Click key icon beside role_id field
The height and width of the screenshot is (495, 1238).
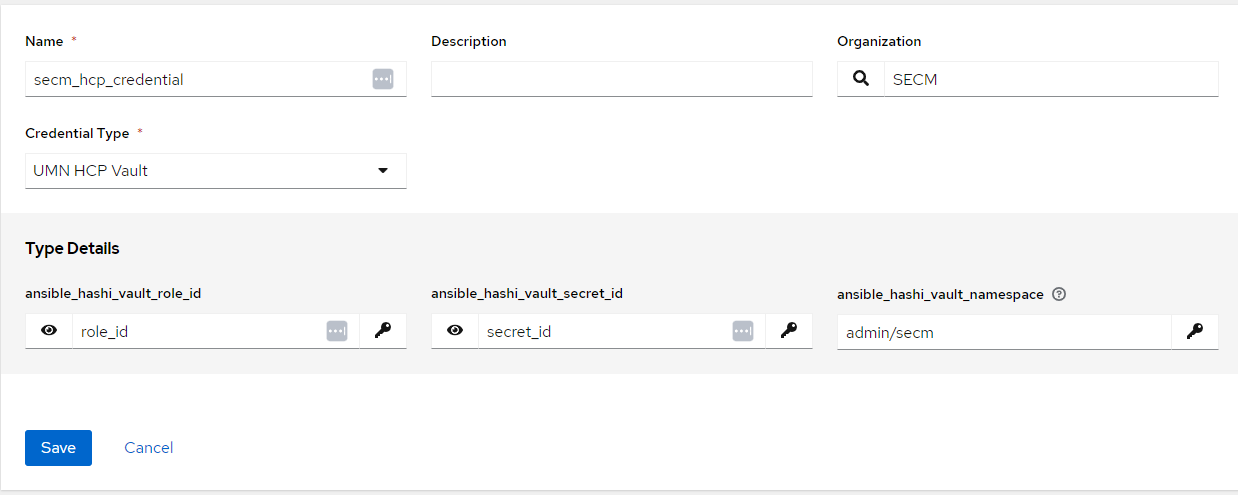(383, 331)
